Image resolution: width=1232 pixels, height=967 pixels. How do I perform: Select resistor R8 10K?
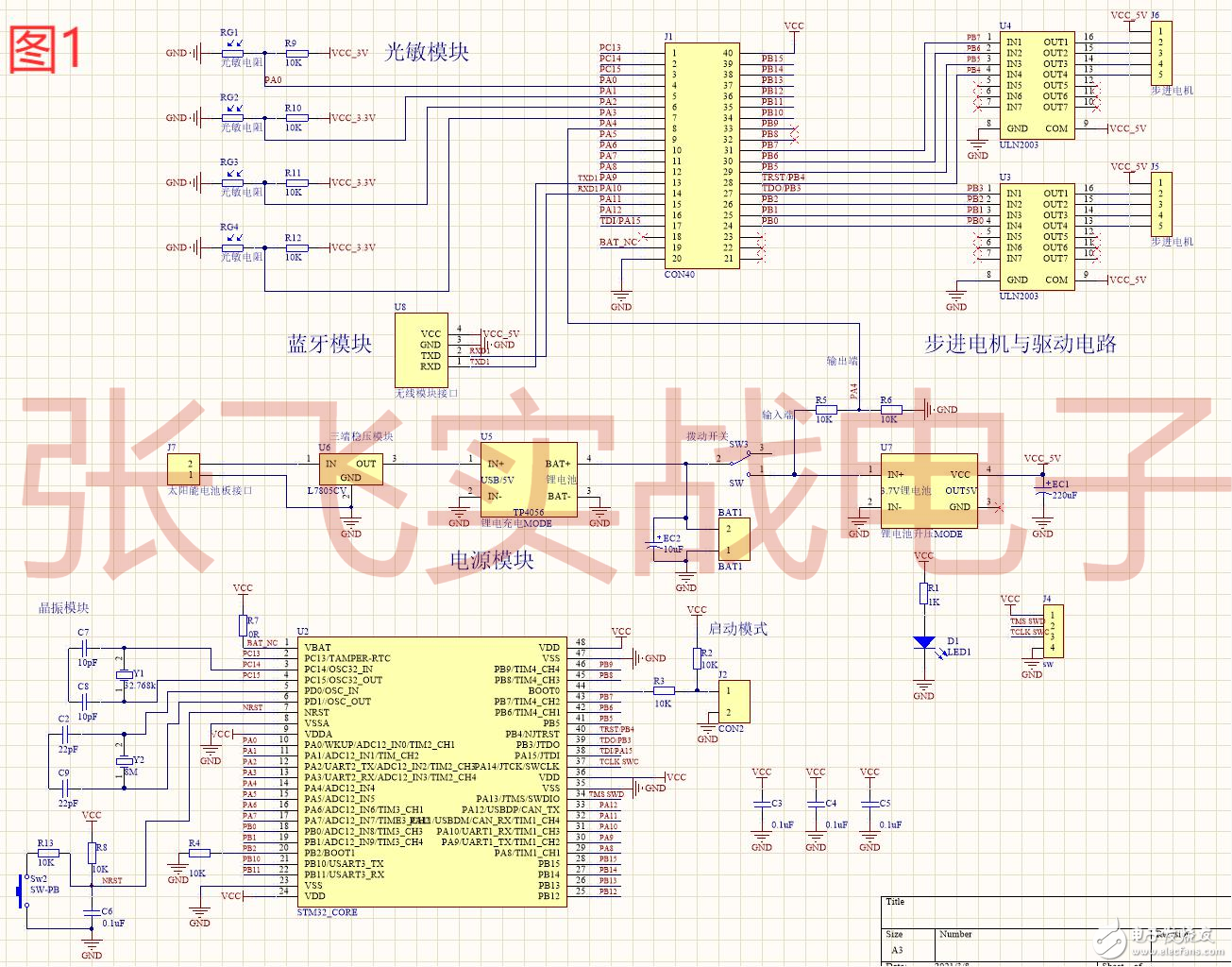click(x=92, y=853)
